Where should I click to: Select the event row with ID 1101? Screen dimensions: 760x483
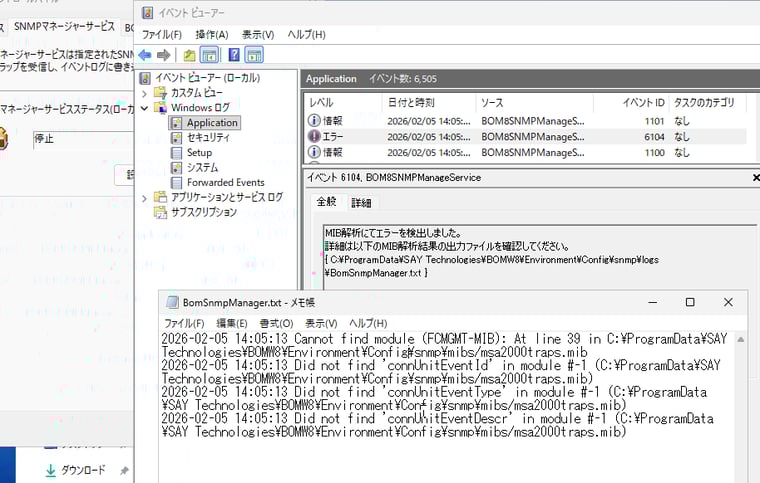tap(526, 121)
